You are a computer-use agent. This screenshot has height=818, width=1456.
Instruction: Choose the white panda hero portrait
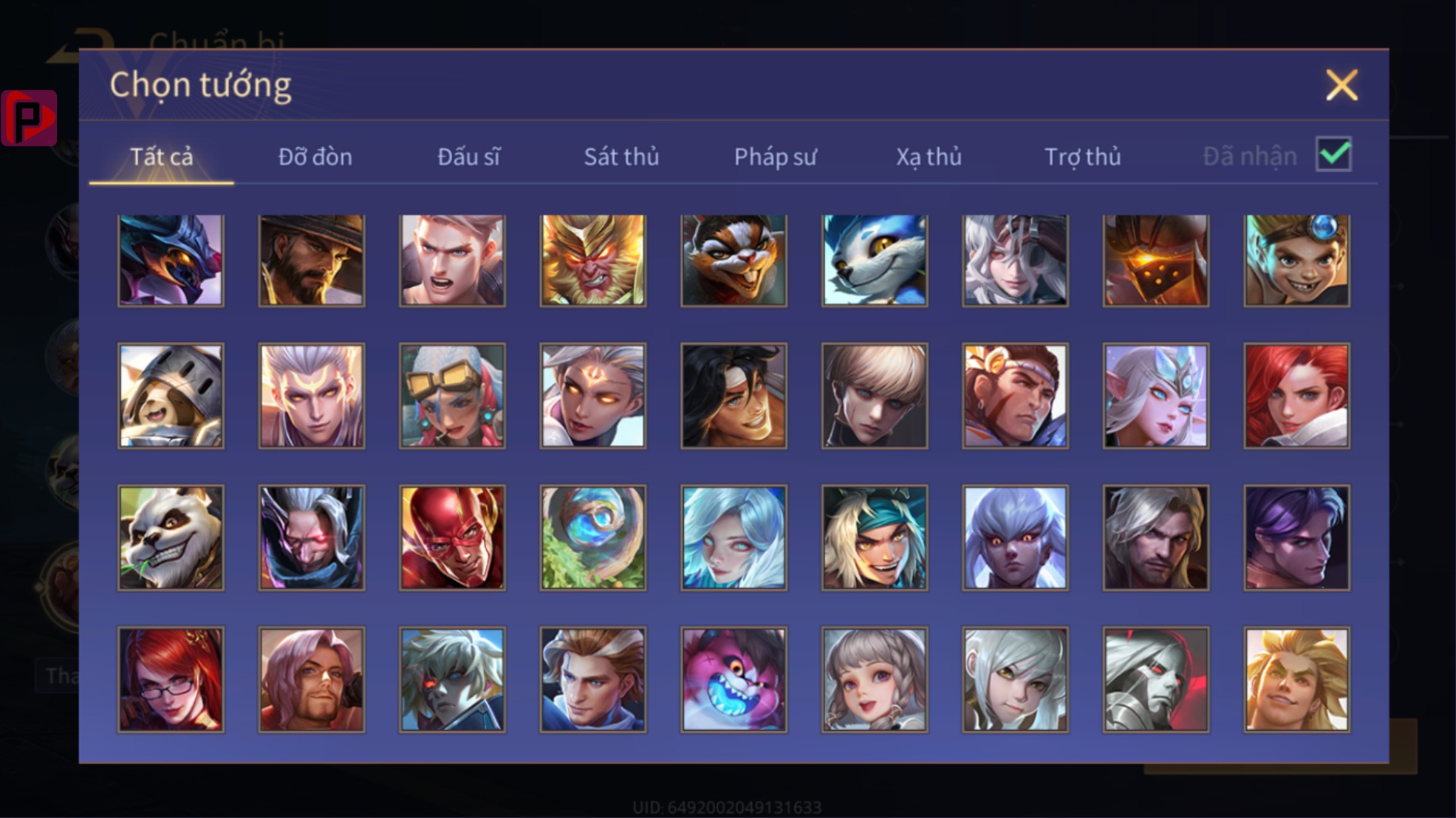click(x=171, y=537)
